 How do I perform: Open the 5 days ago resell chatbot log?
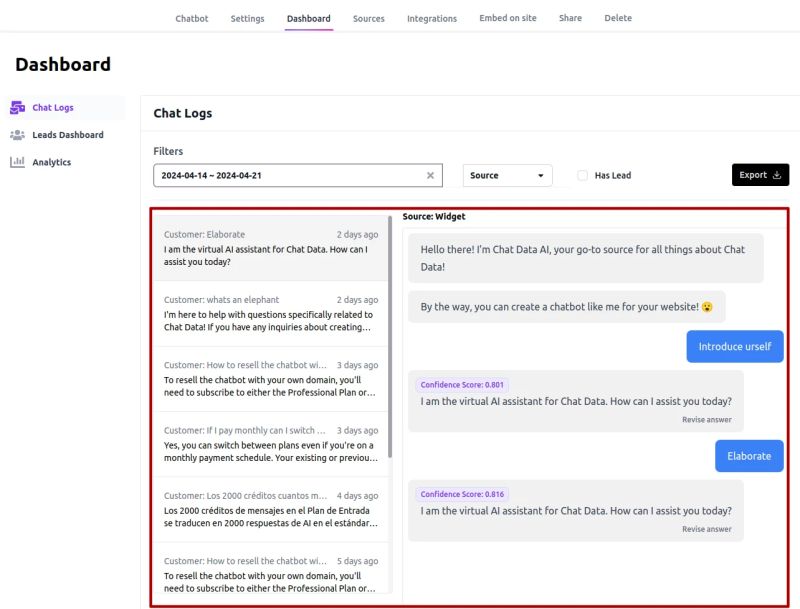point(271,568)
